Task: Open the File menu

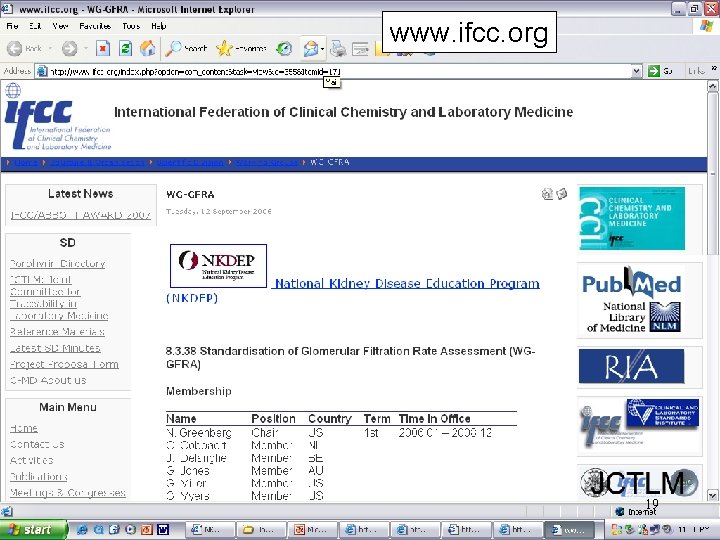Action: click(12, 26)
